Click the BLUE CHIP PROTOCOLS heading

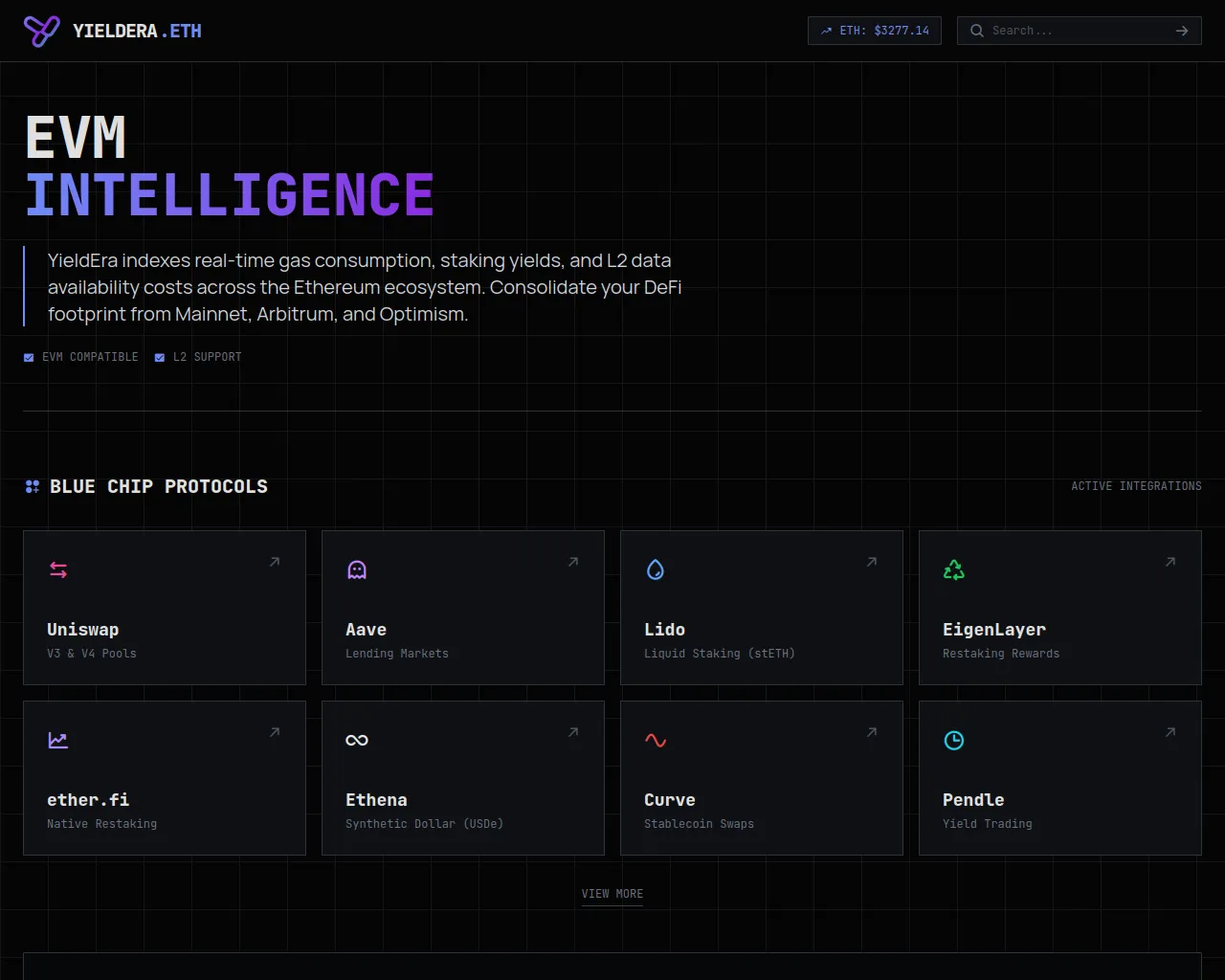[159, 486]
